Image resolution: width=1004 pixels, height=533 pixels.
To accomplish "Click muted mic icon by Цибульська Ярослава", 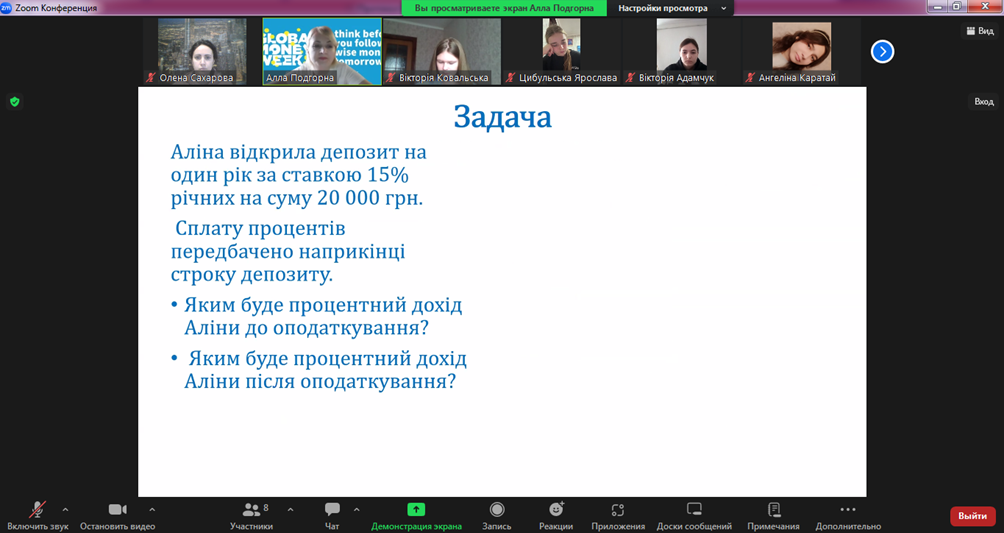I will 511,78.
